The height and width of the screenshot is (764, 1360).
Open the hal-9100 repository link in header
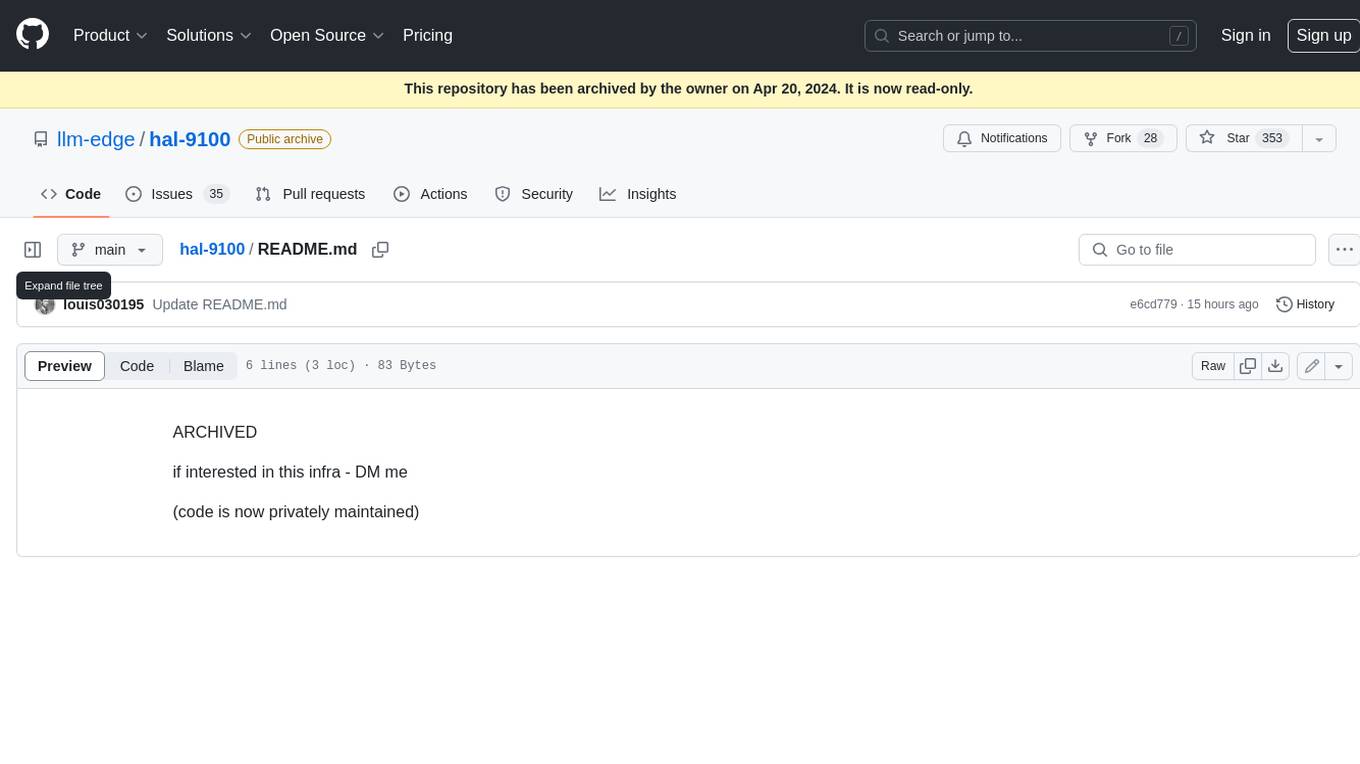(x=190, y=139)
